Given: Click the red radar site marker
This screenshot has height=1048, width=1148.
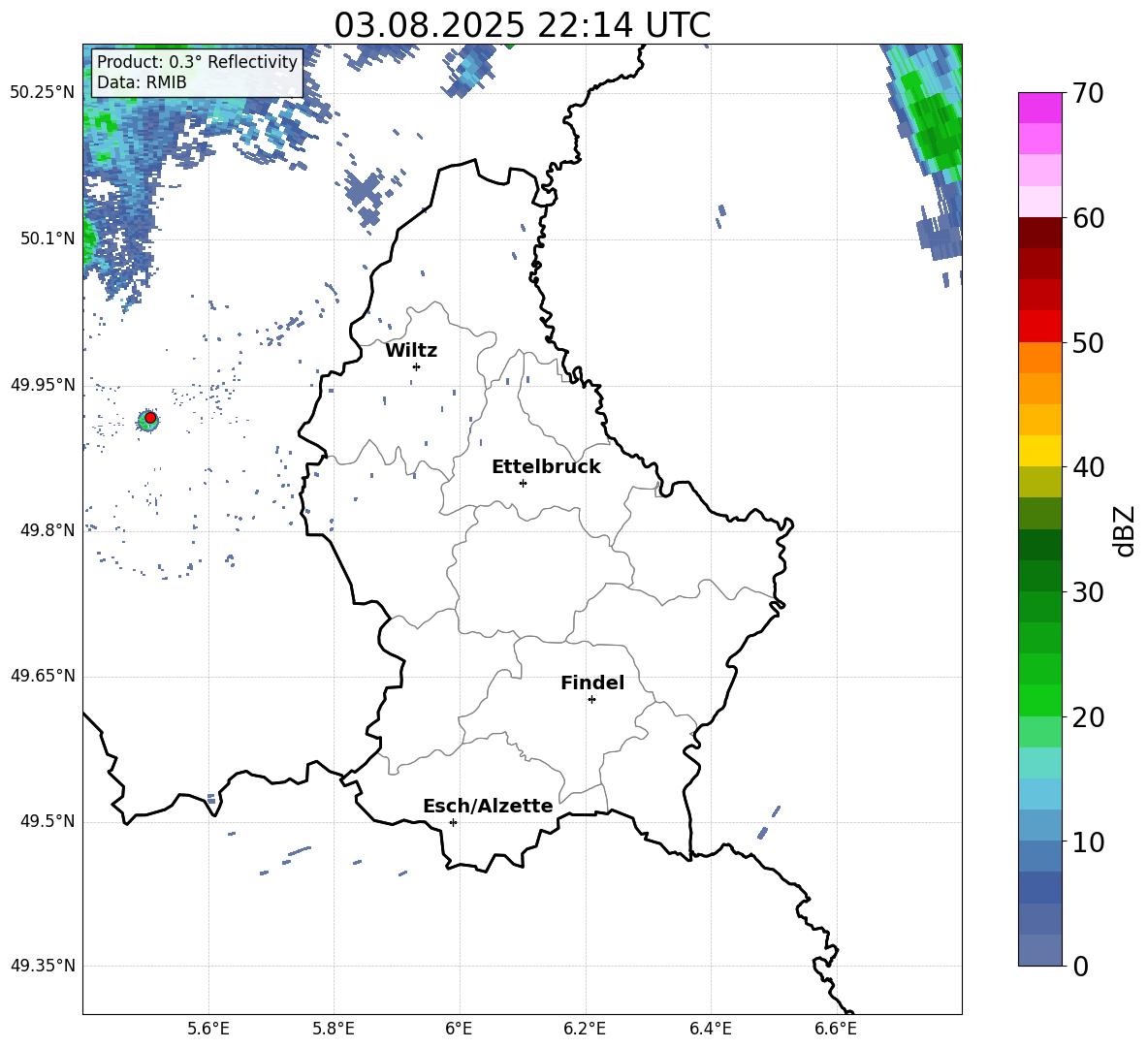Looking at the screenshot, I should 150,418.
